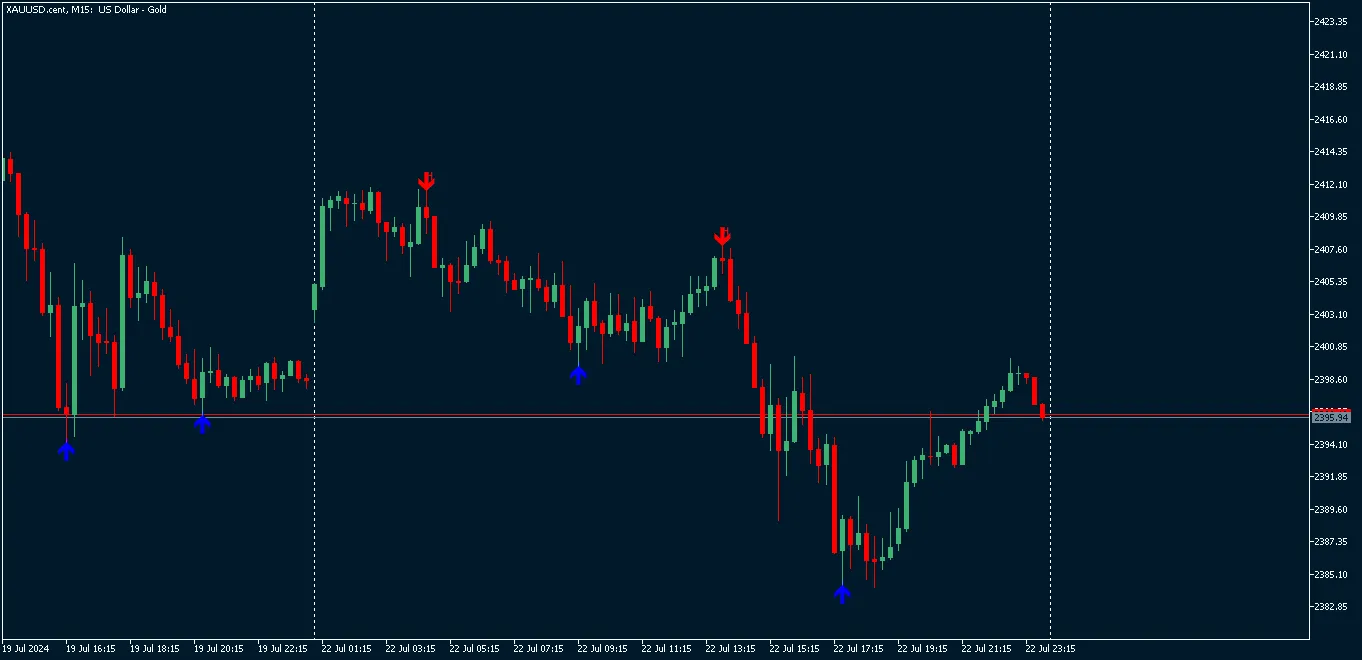
Task: Click the blue buy arrow near 22 Jul 17:15
Action: pyautogui.click(x=842, y=594)
